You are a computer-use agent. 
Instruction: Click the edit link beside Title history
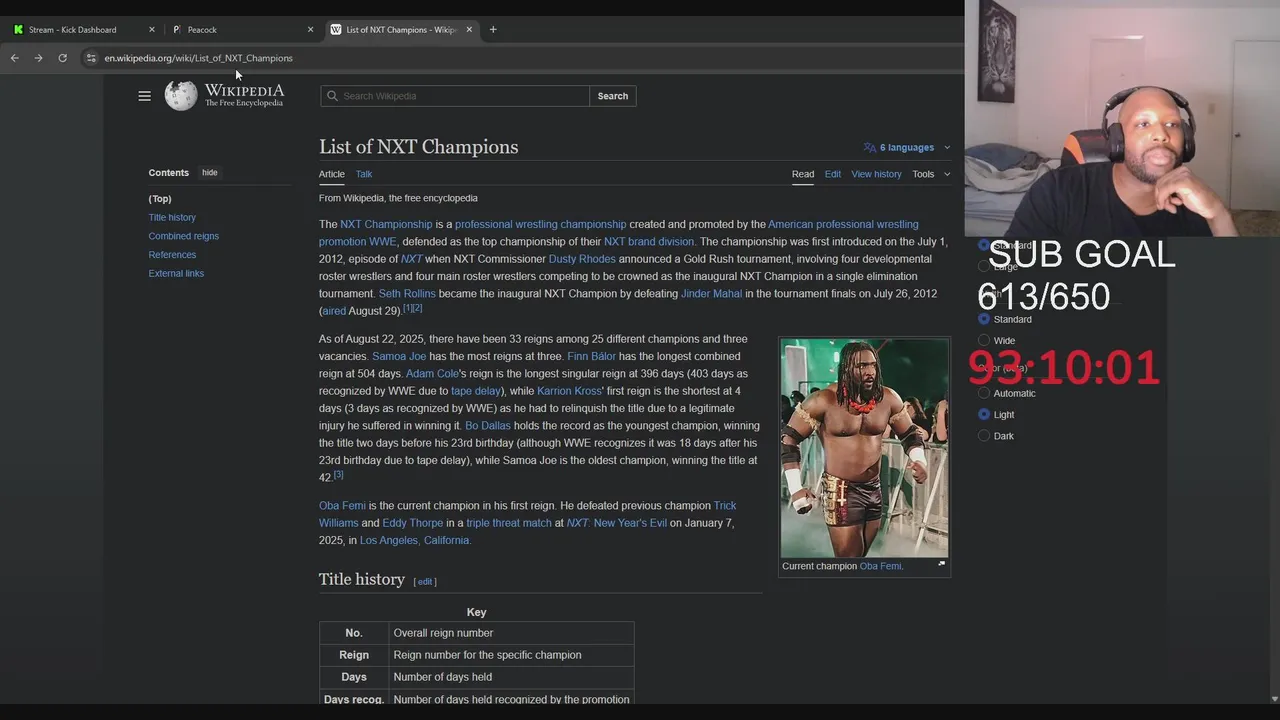[425, 581]
